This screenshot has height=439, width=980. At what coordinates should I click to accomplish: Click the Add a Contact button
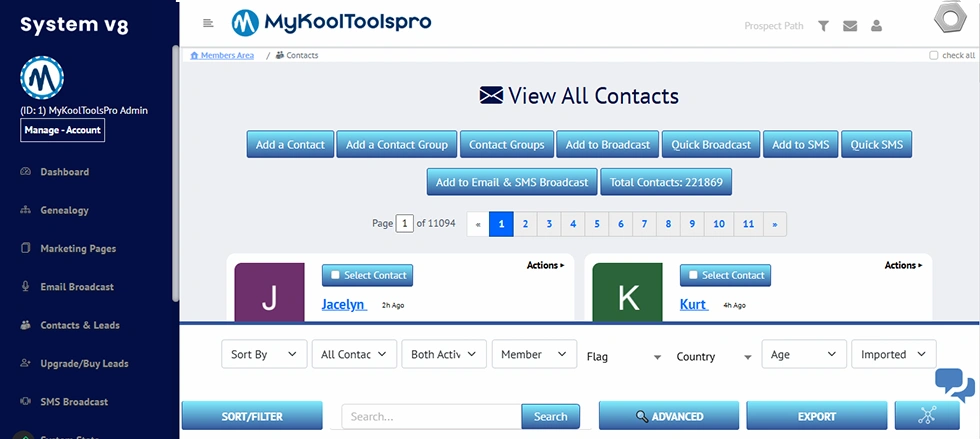290,144
